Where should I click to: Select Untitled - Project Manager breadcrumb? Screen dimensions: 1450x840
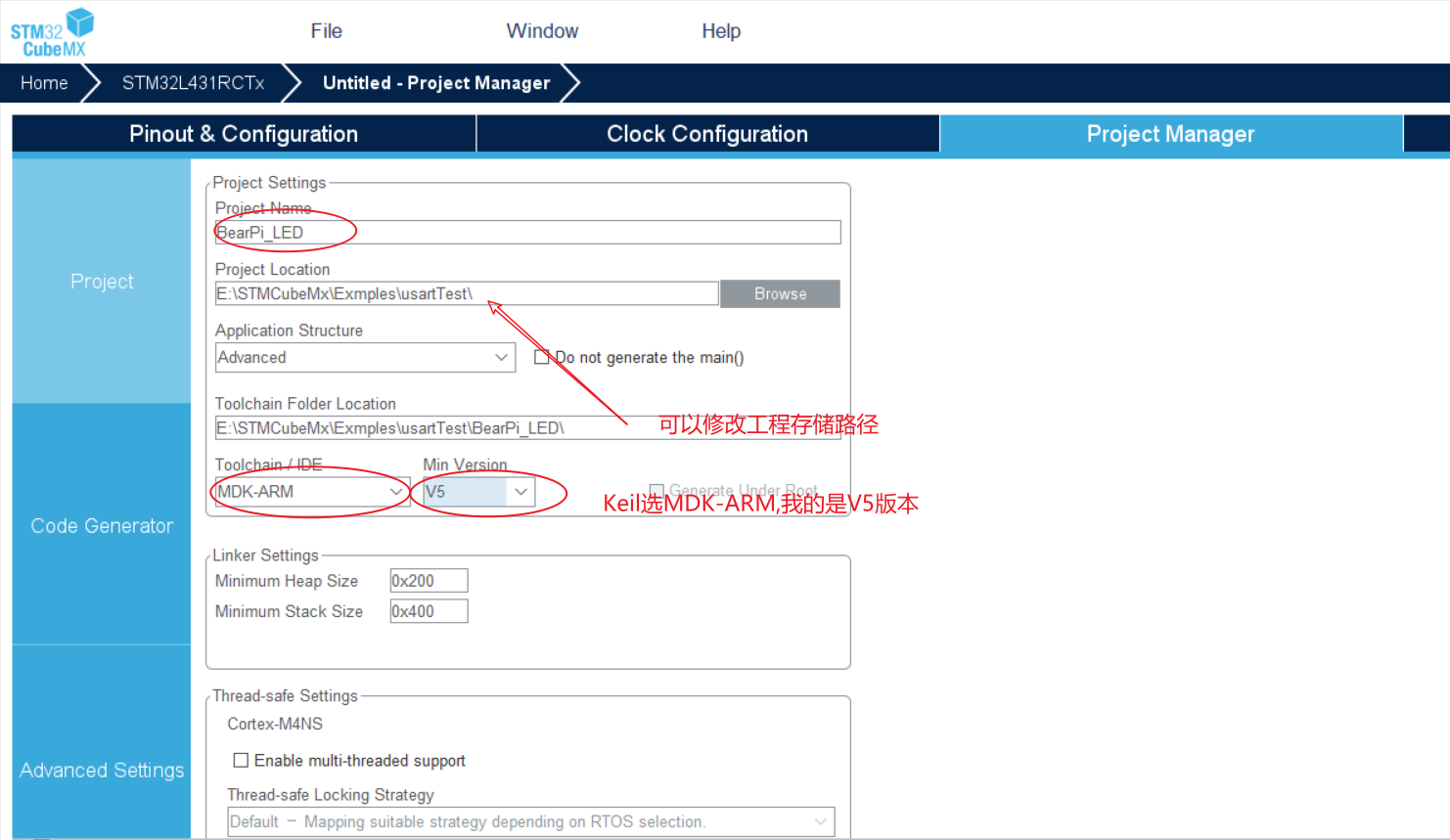point(436,83)
